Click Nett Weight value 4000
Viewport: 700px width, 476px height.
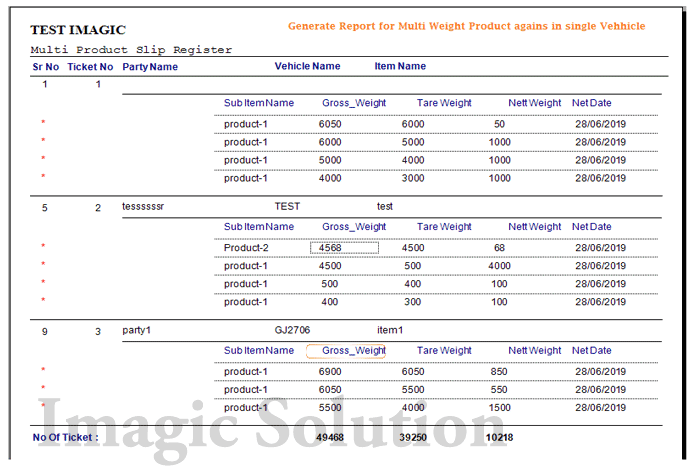tap(499, 266)
